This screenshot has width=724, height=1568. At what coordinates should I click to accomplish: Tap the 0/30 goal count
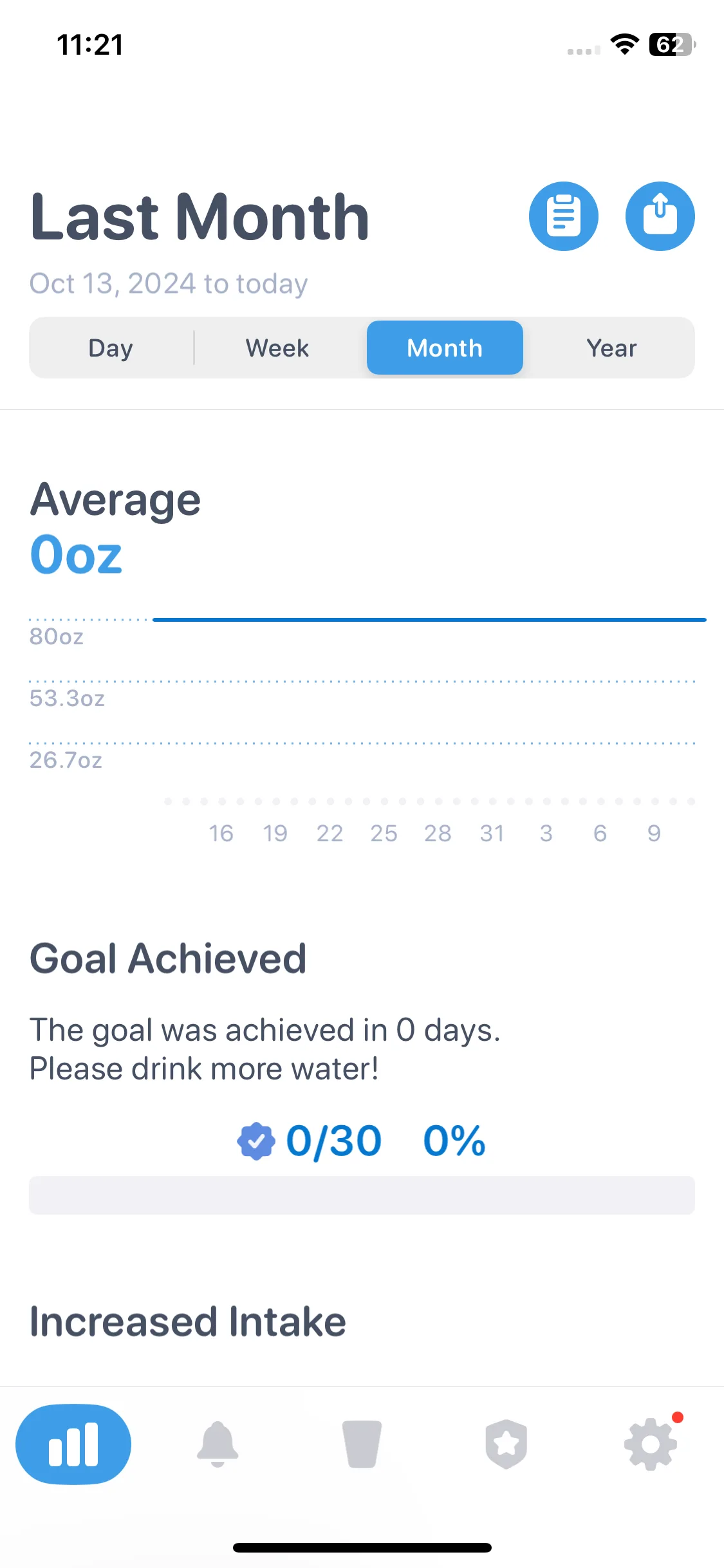coord(334,1141)
